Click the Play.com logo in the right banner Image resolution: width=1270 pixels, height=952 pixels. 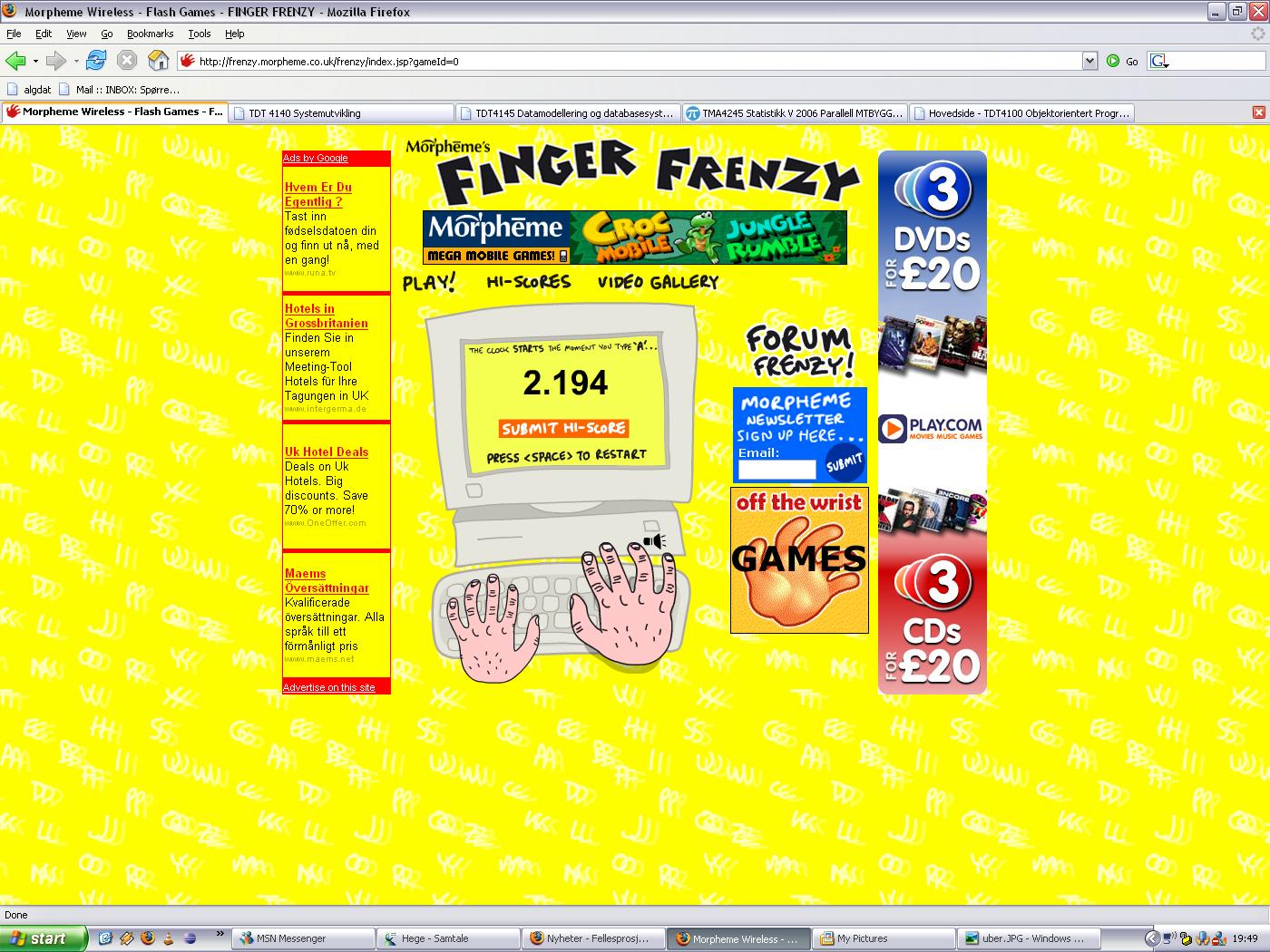(932, 428)
